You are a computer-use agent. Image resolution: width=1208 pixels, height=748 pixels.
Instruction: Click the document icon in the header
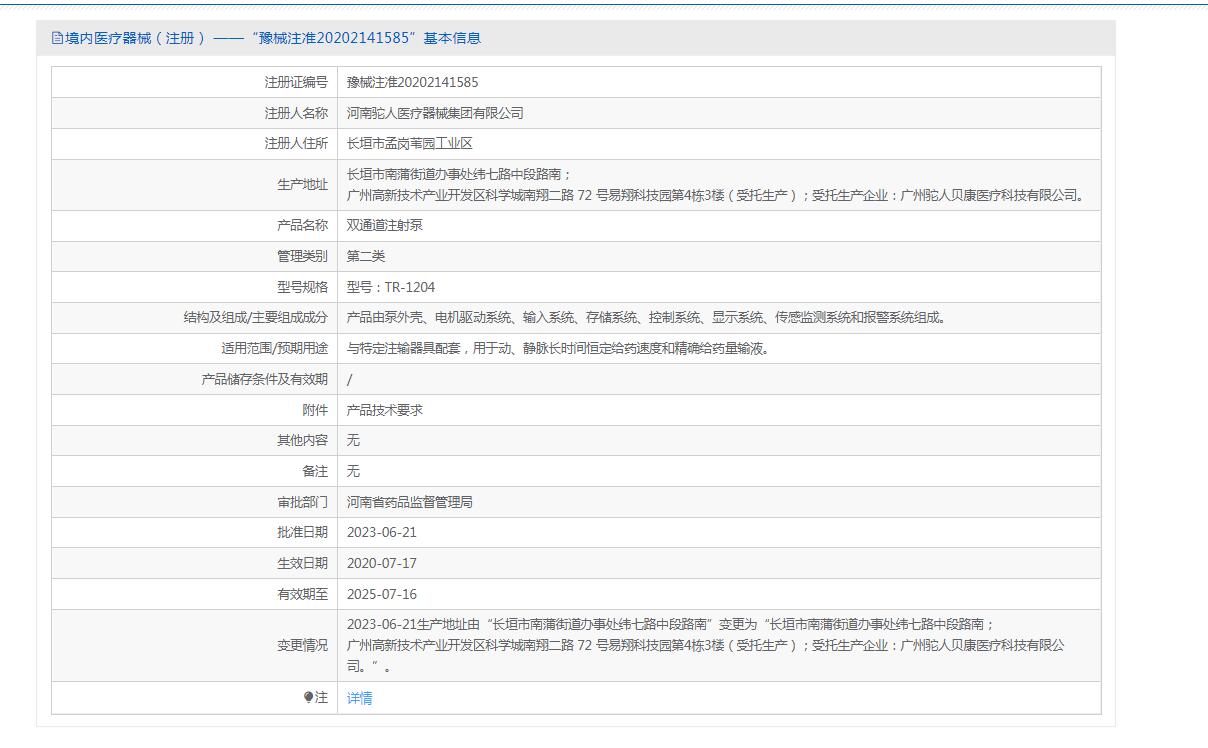(x=57, y=38)
